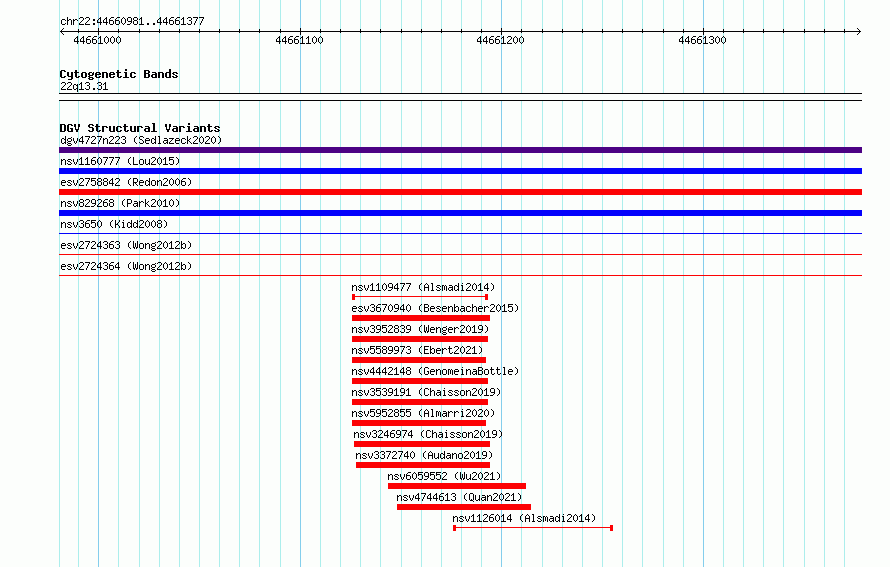This screenshot has height=567, width=890.
Task: Click the blue bar of nsv829268 (Park2010)
Action: pos(460,213)
